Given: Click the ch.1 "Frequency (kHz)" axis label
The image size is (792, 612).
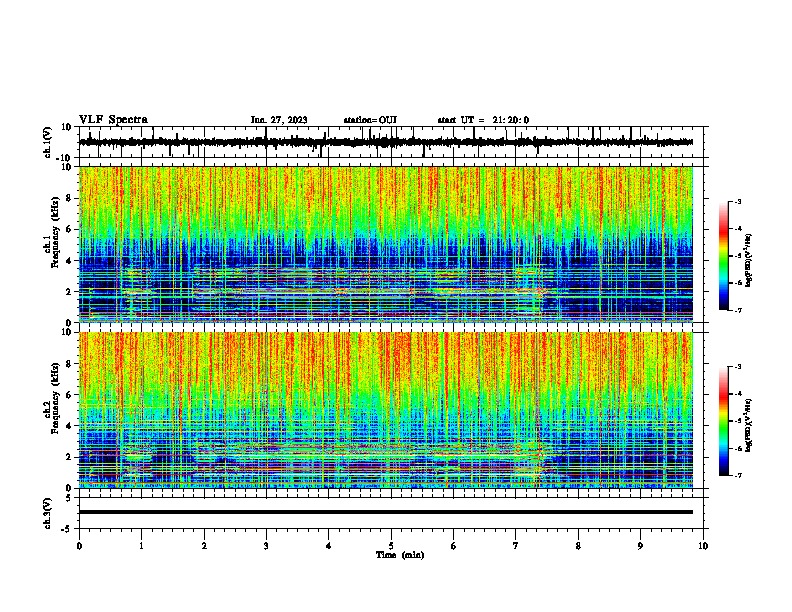Looking at the screenshot, I should pos(55,232).
